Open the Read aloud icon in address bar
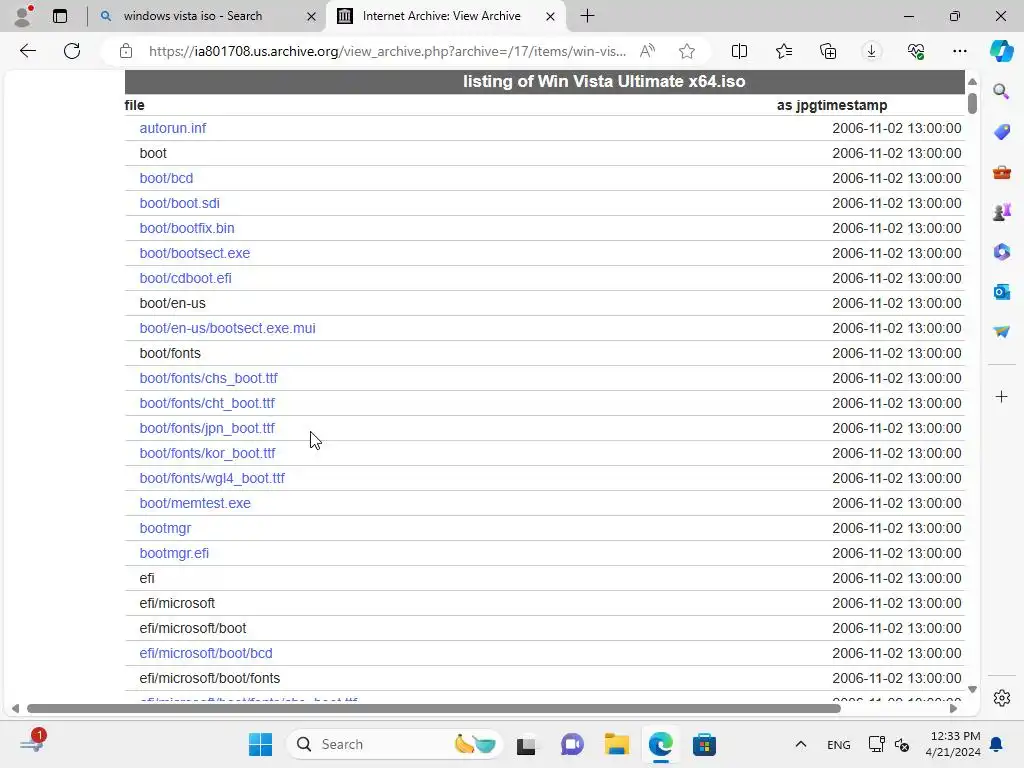The image size is (1024, 768). (x=647, y=51)
